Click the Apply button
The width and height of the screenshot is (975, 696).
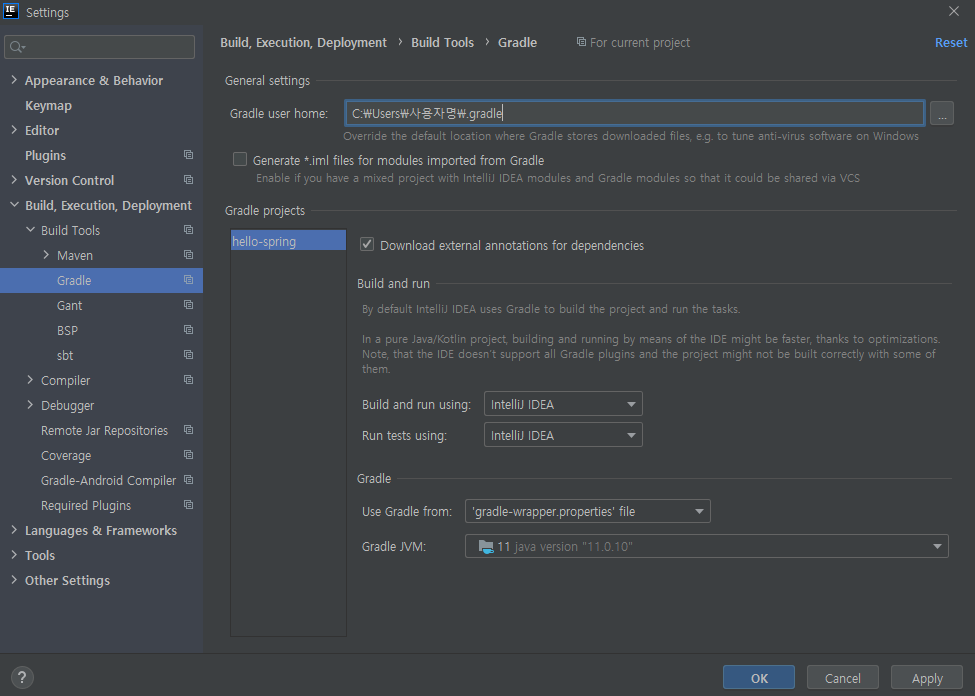click(x=926, y=678)
